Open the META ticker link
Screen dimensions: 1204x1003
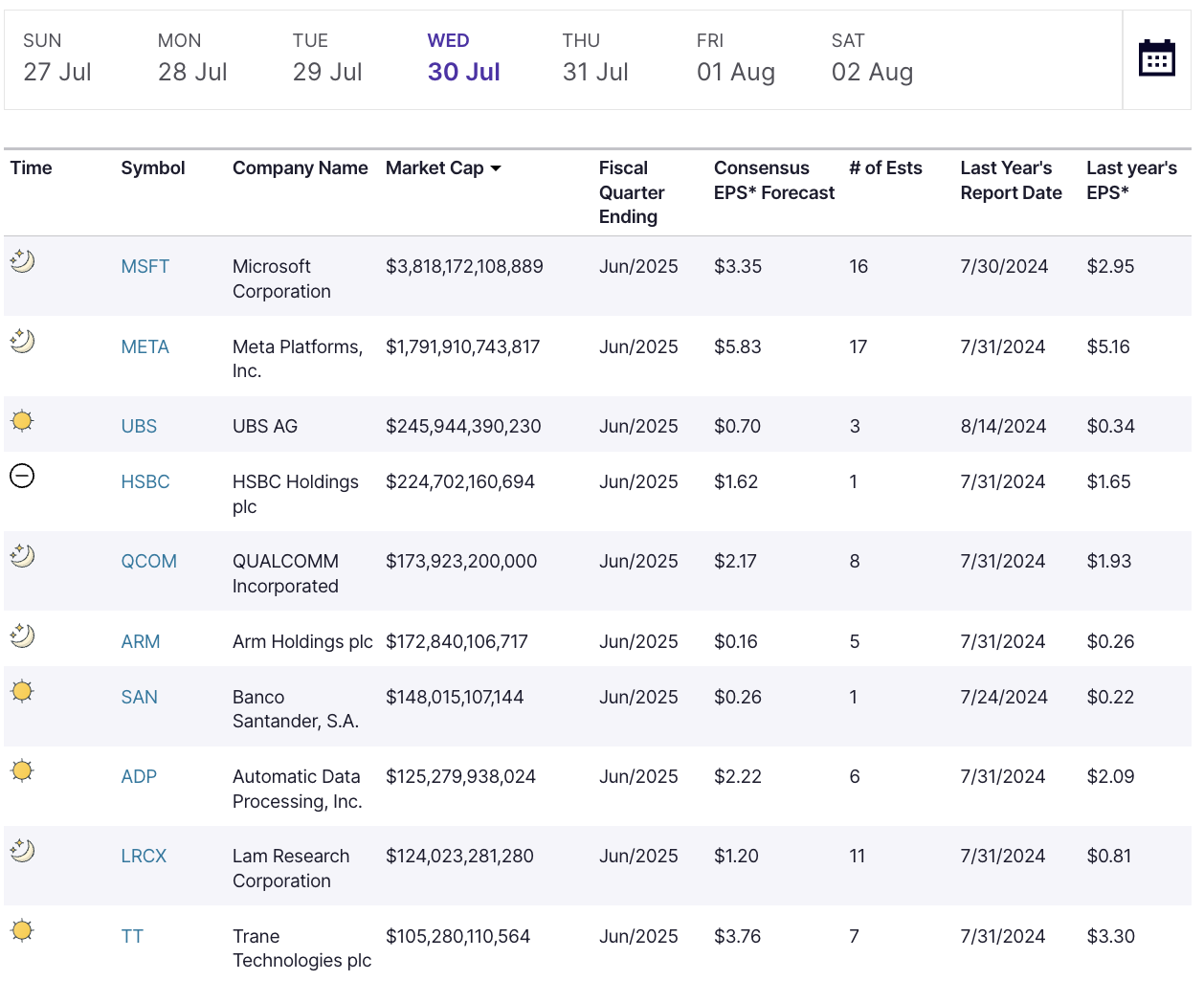pyautogui.click(x=145, y=347)
